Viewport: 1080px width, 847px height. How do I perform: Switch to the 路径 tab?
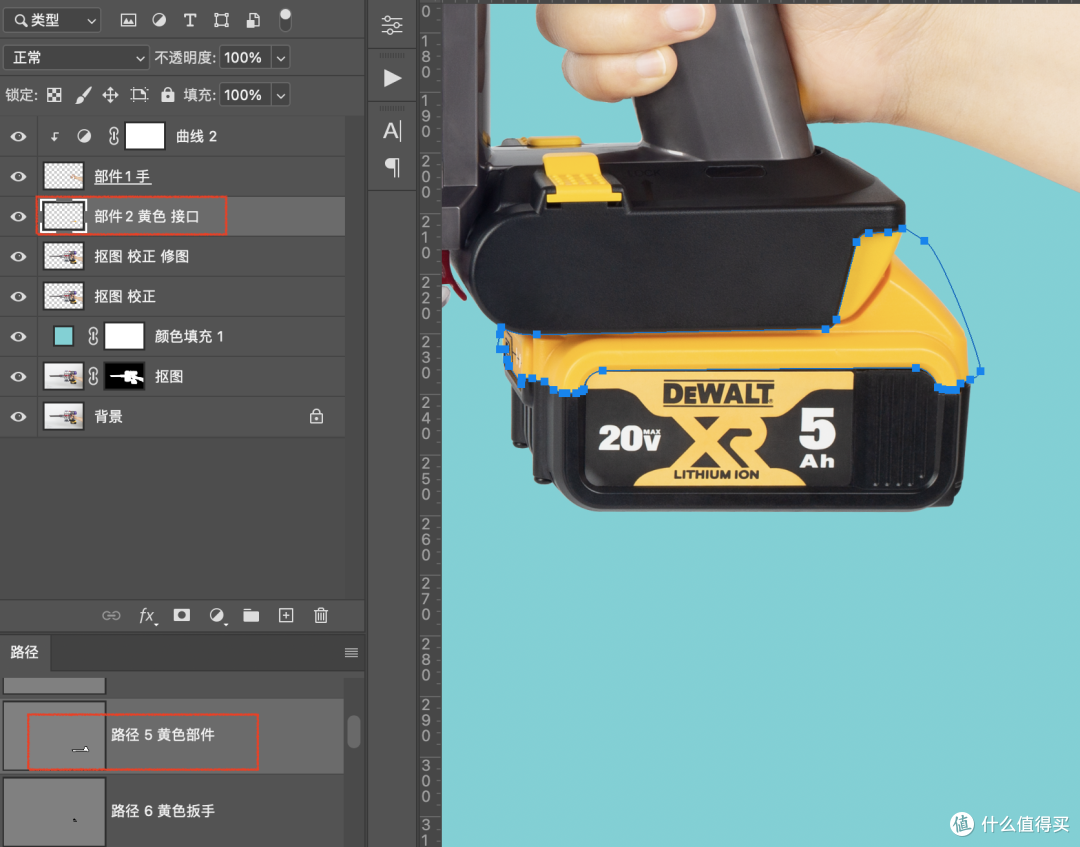25,652
